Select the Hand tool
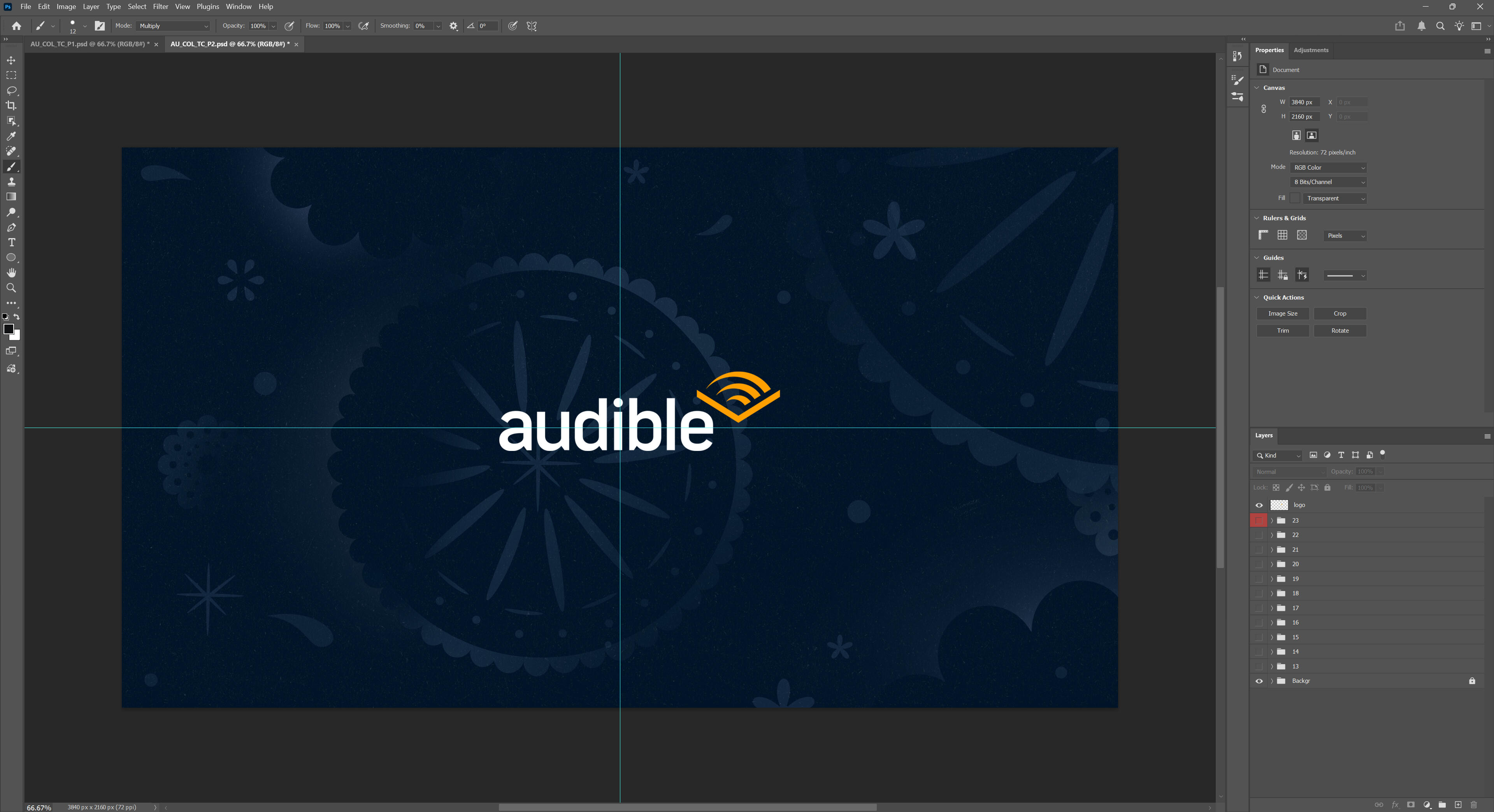The height and width of the screenshot is (812, 1494). (11, 273)
